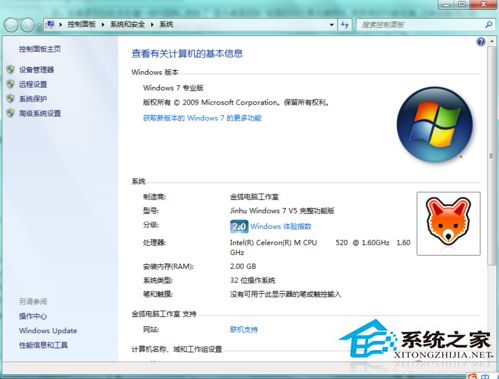Click the Intel(R) Celeron(R) M CPU text
Screen dimensions: 499x379
[x=273, y=243]
